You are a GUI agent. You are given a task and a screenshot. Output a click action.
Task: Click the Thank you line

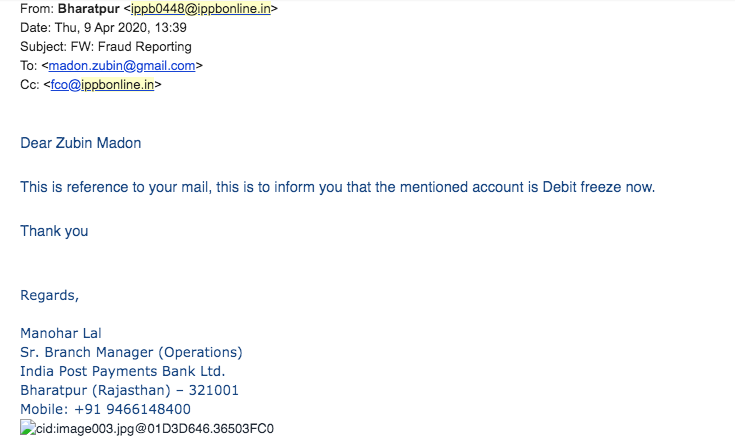tap(54, 231)
